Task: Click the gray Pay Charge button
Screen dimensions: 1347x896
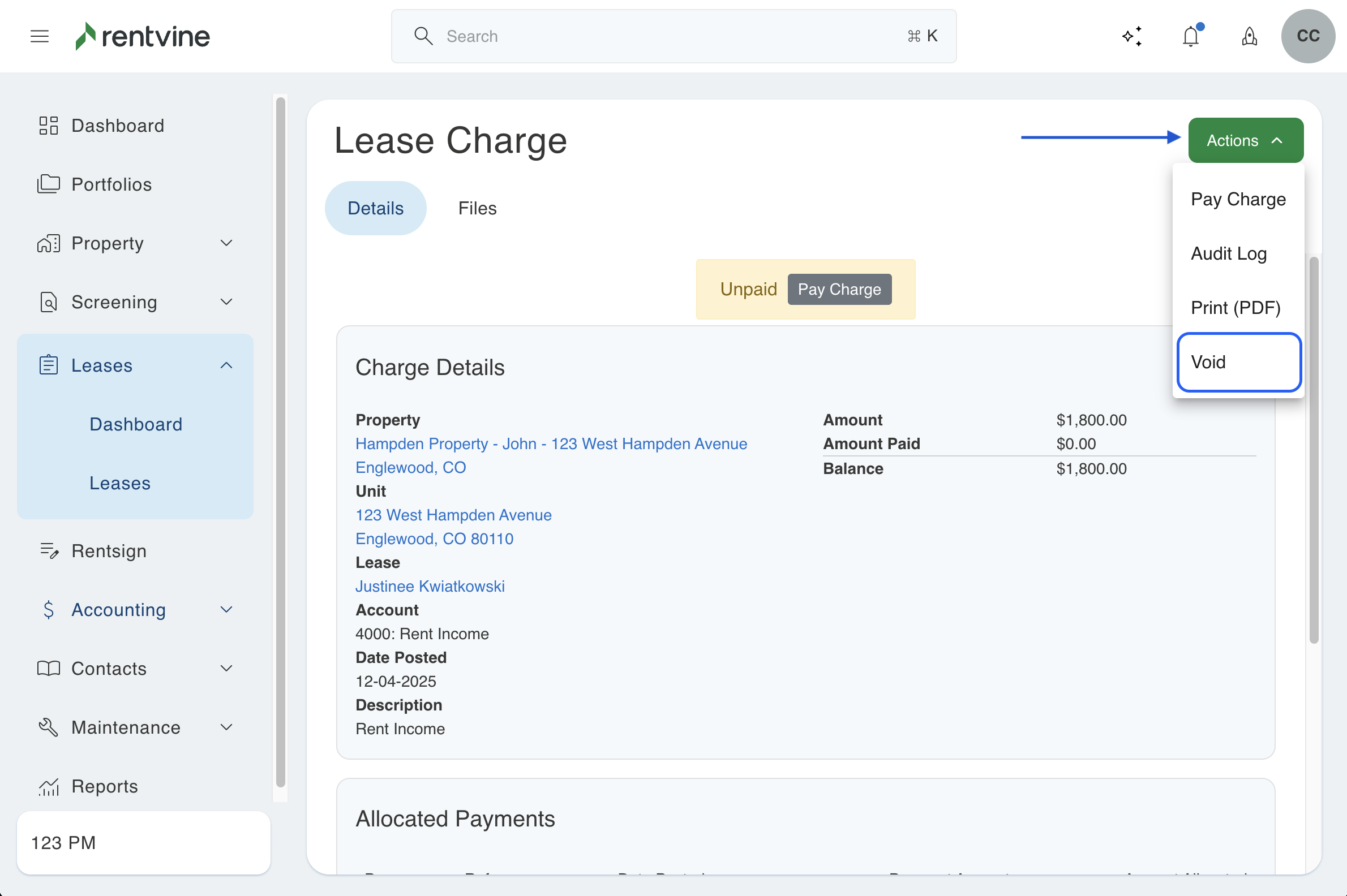Action: click(x=839, y=290)
